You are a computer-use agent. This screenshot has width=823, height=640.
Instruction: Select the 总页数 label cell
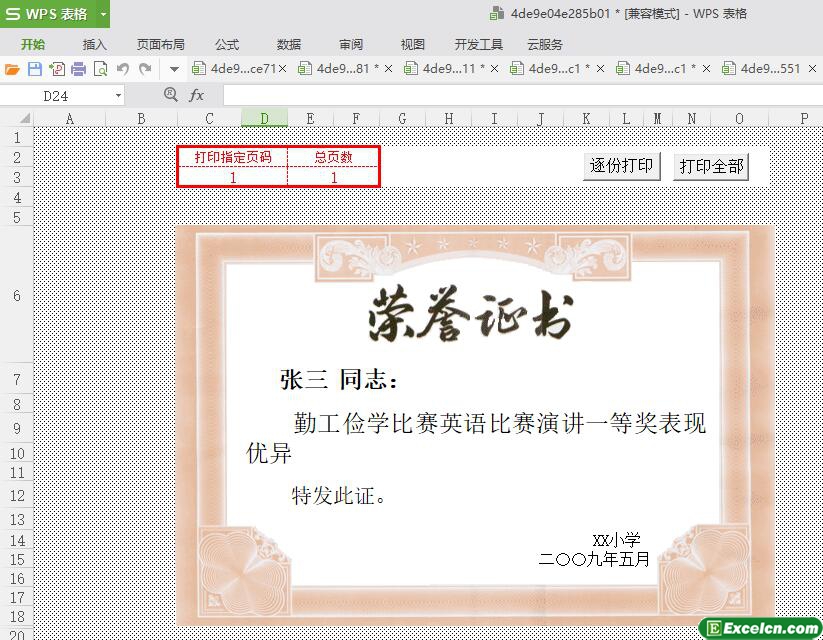pyautogui.click(x=333, y=157)
